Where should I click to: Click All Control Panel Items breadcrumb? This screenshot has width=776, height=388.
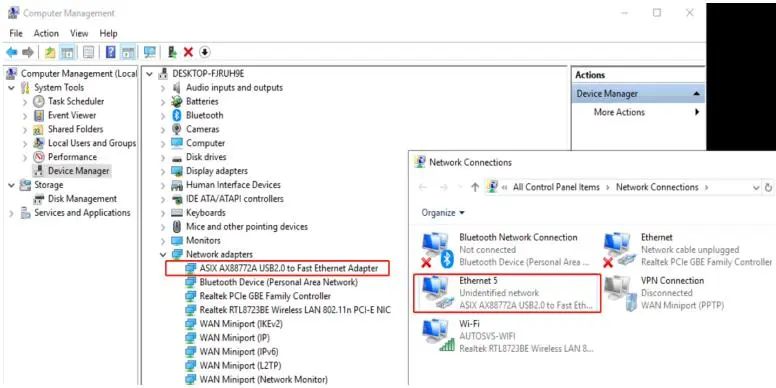[556, 188]
